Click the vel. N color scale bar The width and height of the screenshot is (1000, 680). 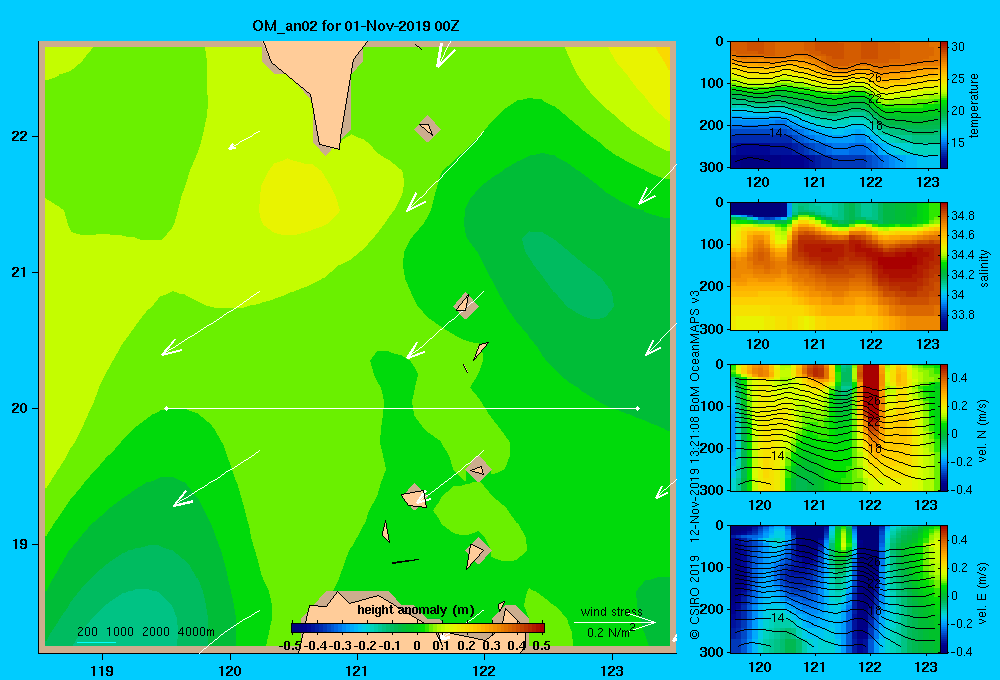pos(943,427)
